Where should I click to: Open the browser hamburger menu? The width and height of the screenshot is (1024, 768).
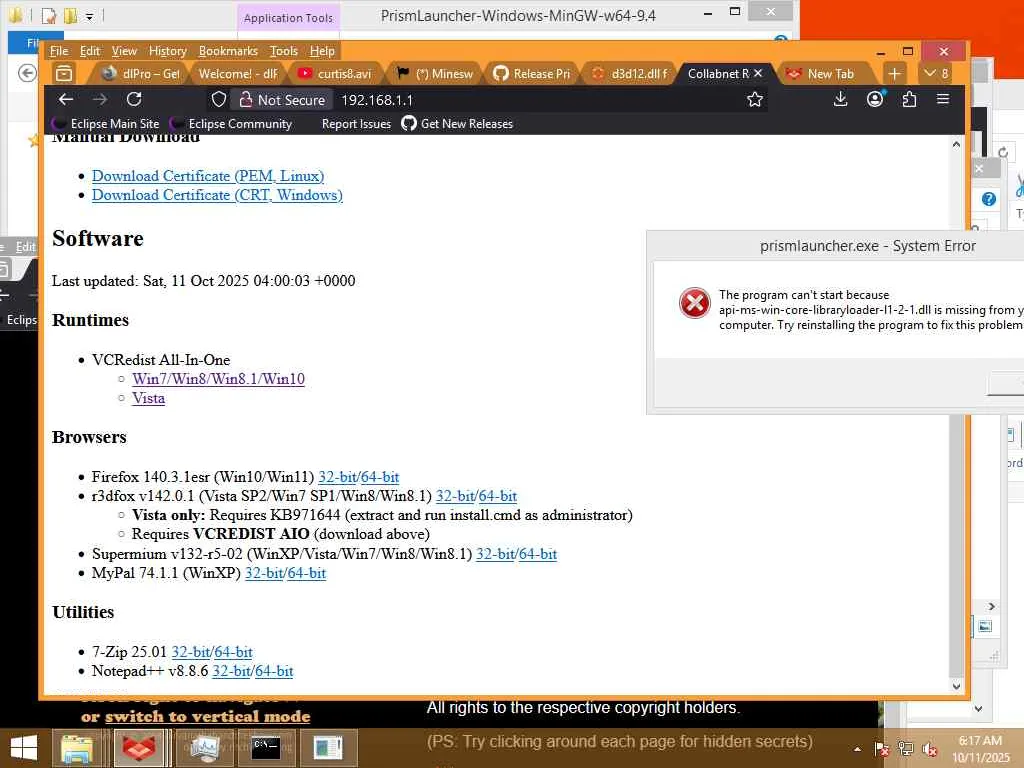point(943,99)
